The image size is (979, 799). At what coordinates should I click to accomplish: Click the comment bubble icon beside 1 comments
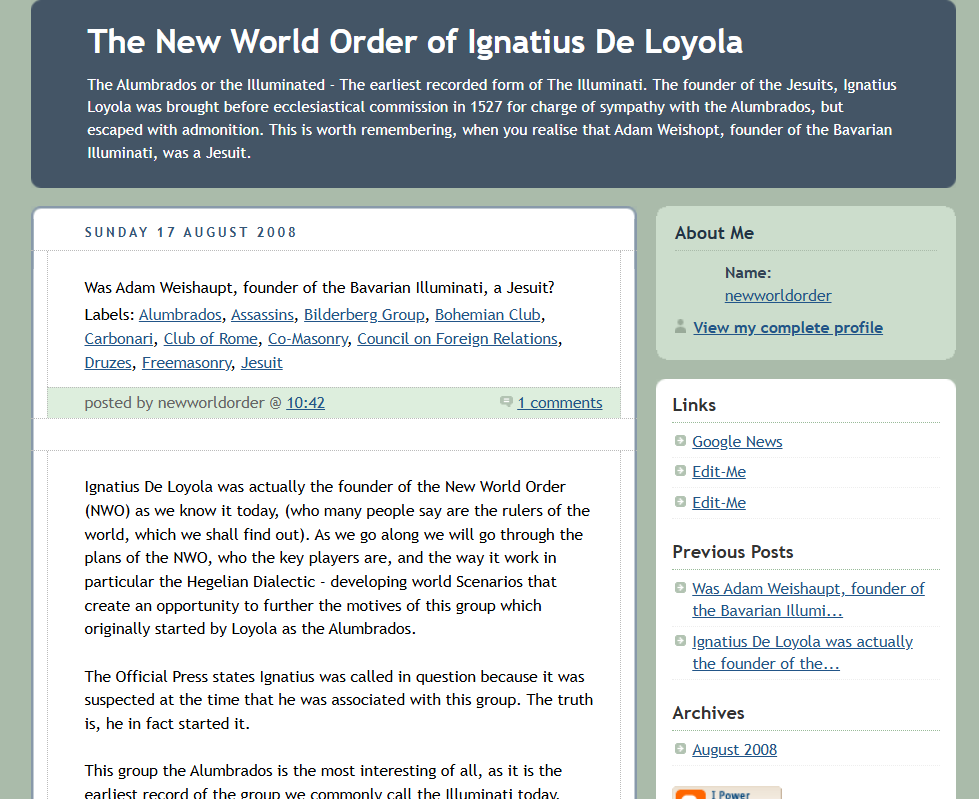click(x=506, y=401)
